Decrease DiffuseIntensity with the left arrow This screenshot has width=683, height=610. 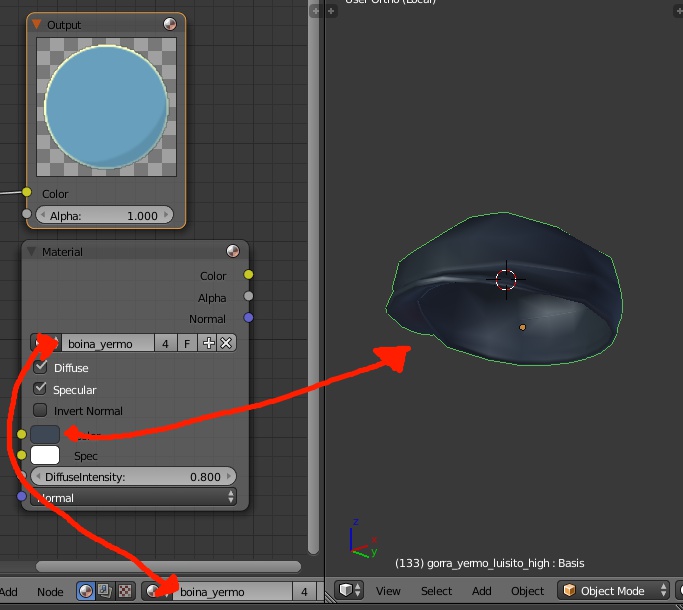[x=38, y=476]
